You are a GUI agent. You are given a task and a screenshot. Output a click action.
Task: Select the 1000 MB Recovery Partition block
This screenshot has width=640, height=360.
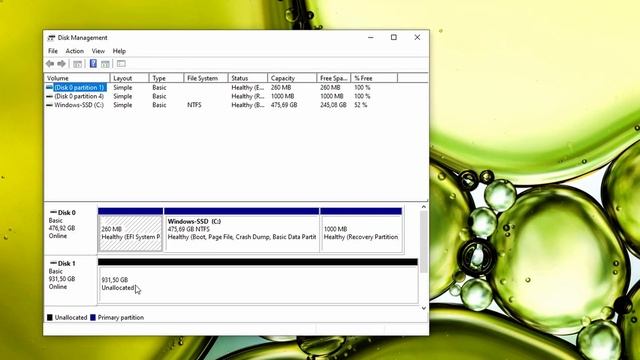pyautogui.click(x=361, y=230)
